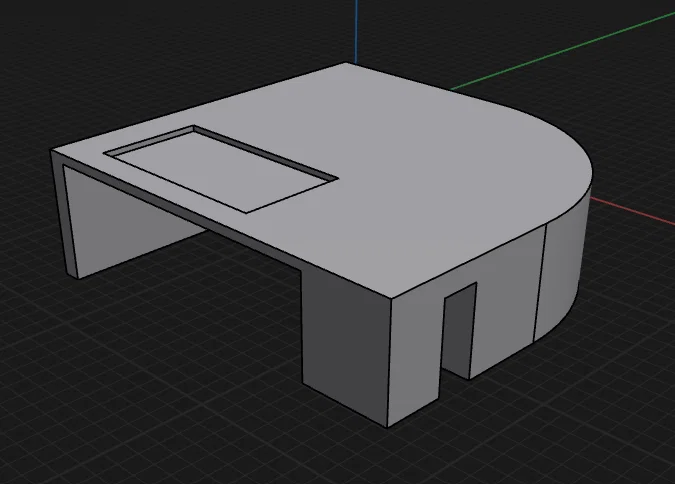Select the top back corner vertex of the model
Screen dimensions: 675x484
pyautogui.click(x=346, y=63)
